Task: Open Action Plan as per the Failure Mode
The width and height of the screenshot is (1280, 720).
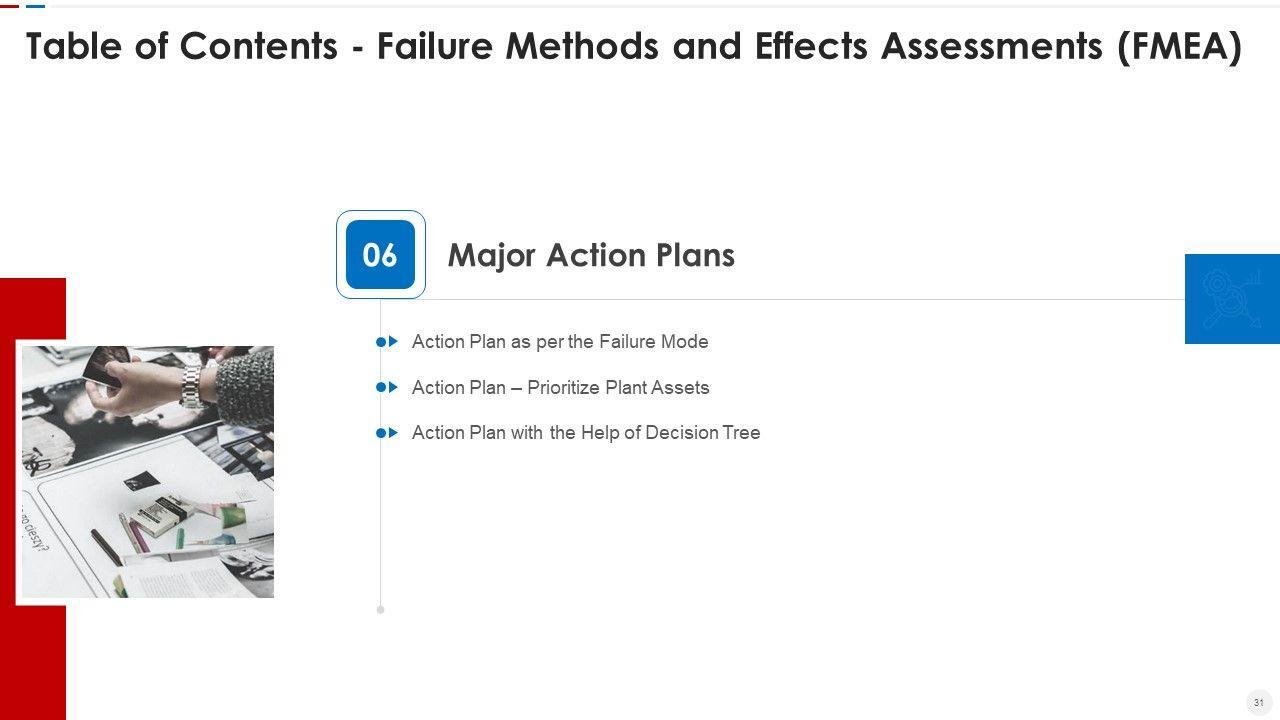Action: pos(560,342)
